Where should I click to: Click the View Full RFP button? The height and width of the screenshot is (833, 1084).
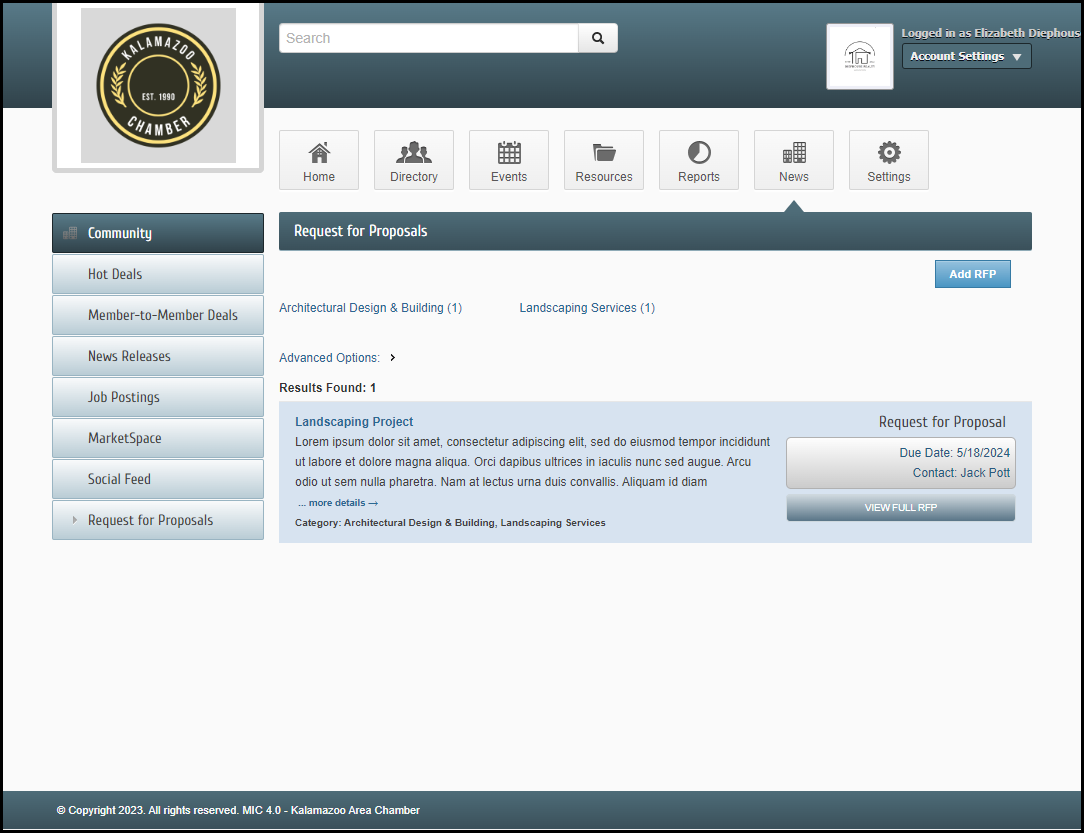click(900, 508)
